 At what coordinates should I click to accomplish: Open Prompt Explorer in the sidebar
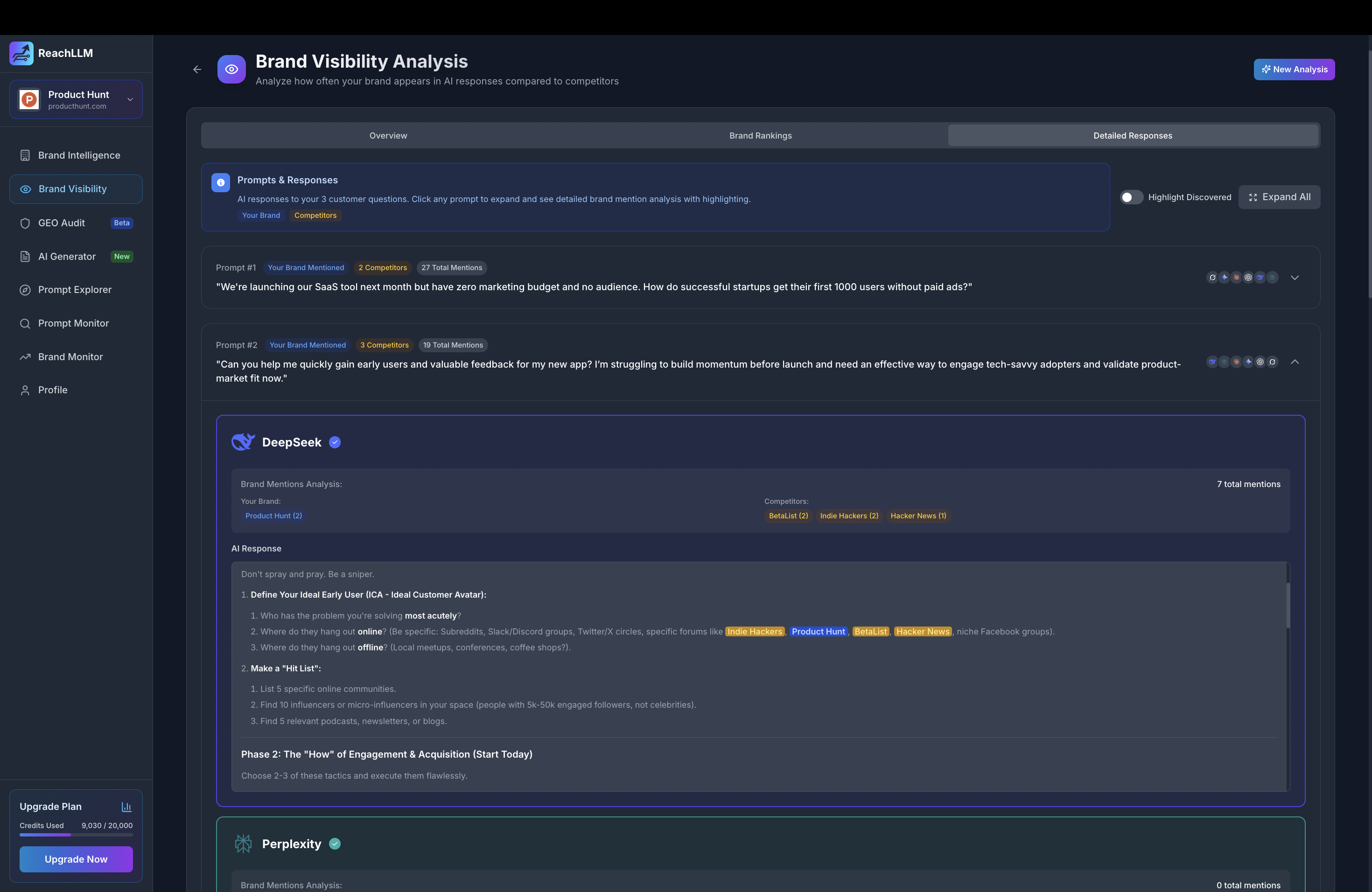click(x=76, y=290)
